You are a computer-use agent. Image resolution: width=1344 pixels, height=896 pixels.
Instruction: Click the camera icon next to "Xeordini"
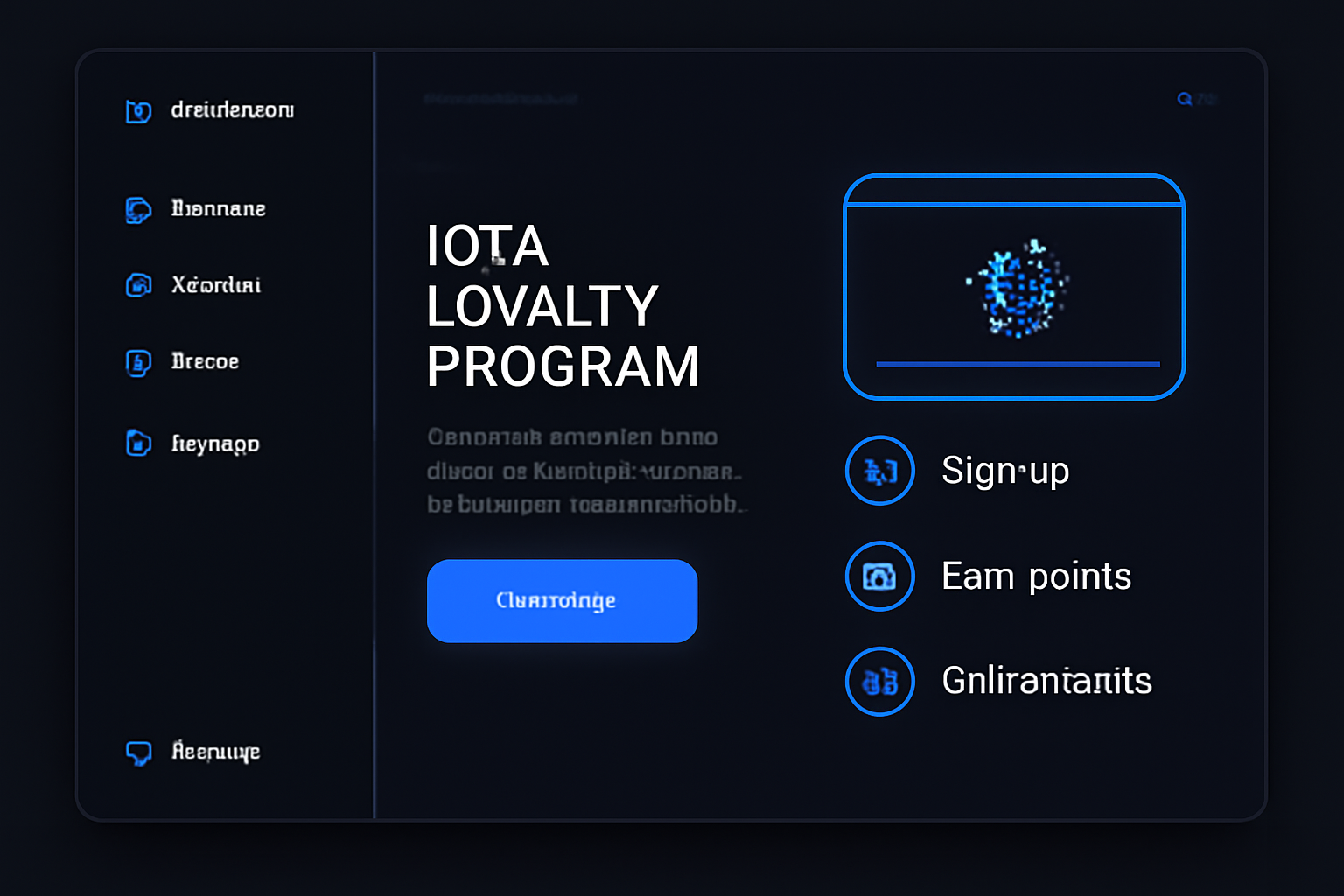click(137, 284)
